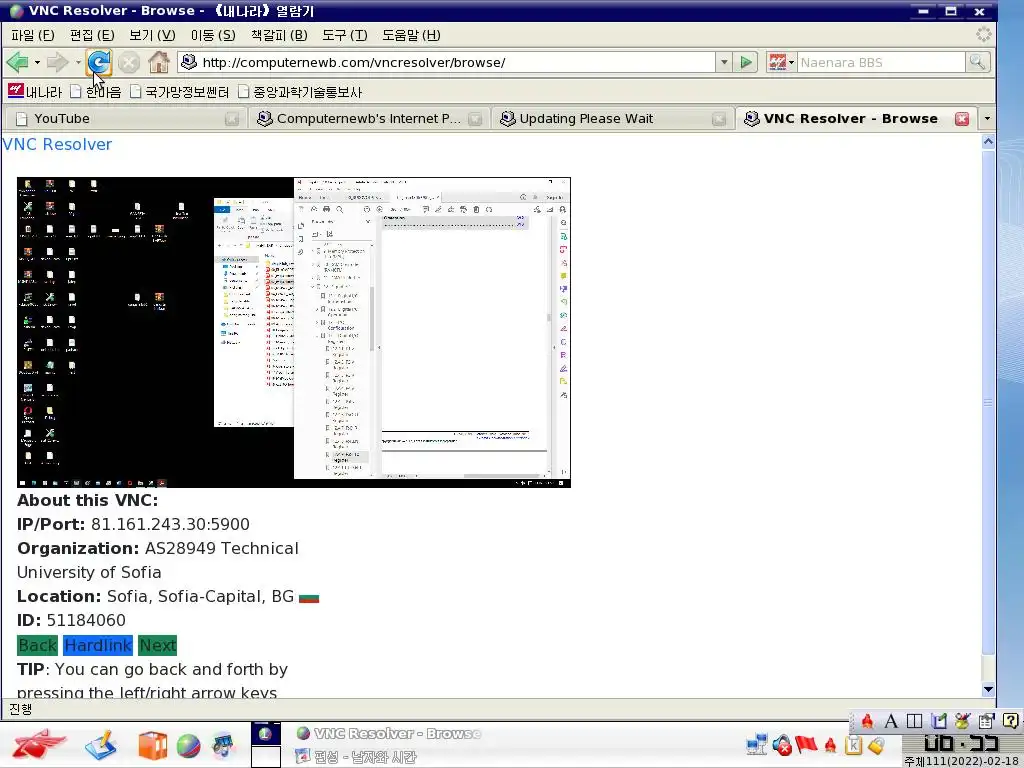Click the muted volume tray icon
The width and height of the screenshot is (1024, 768).
point(782,744)
